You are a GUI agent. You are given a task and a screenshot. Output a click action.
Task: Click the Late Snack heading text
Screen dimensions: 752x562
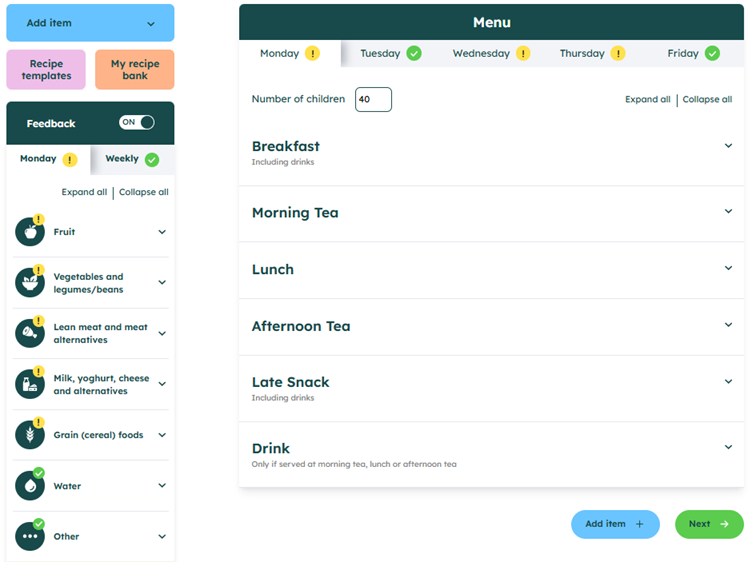(x=291, y=382)
